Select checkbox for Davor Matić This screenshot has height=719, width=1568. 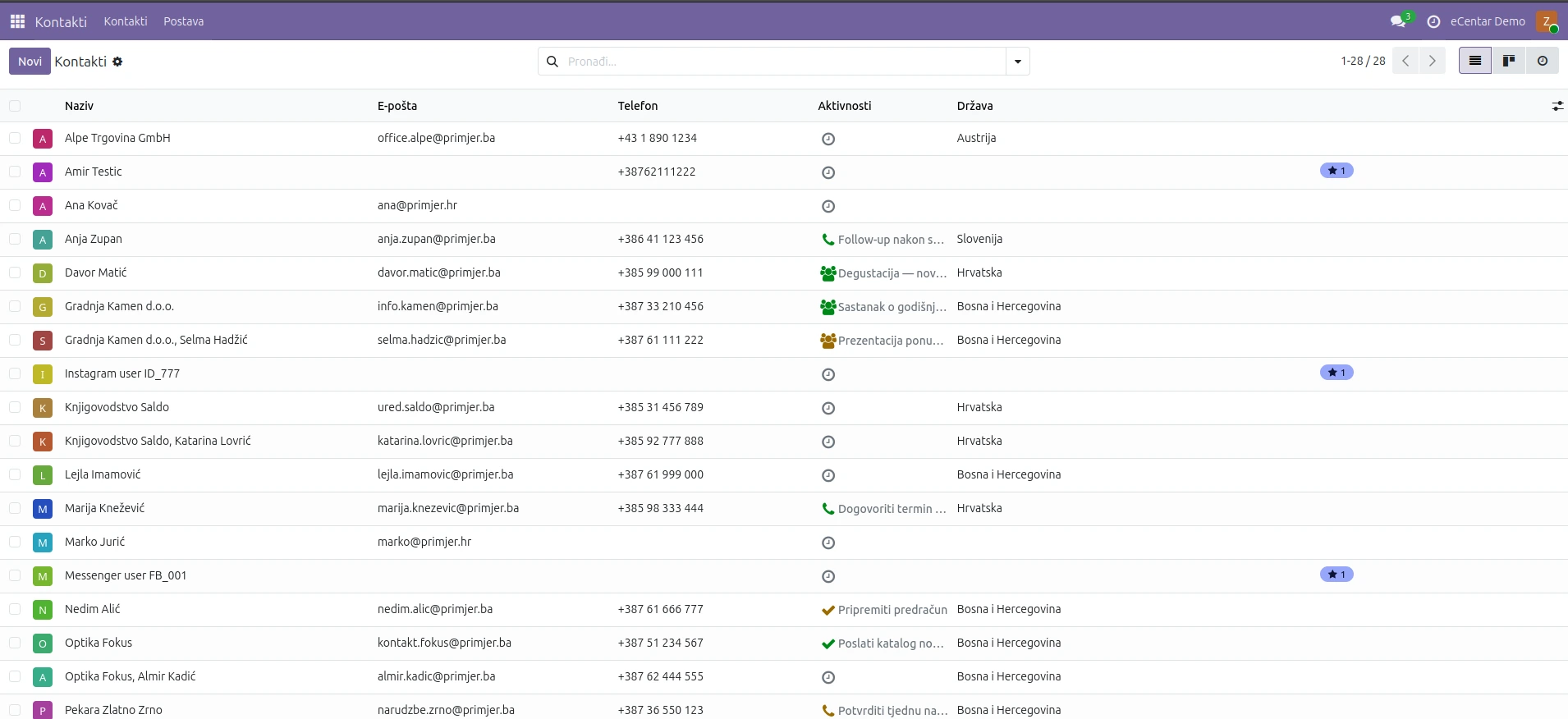[15, 272]
